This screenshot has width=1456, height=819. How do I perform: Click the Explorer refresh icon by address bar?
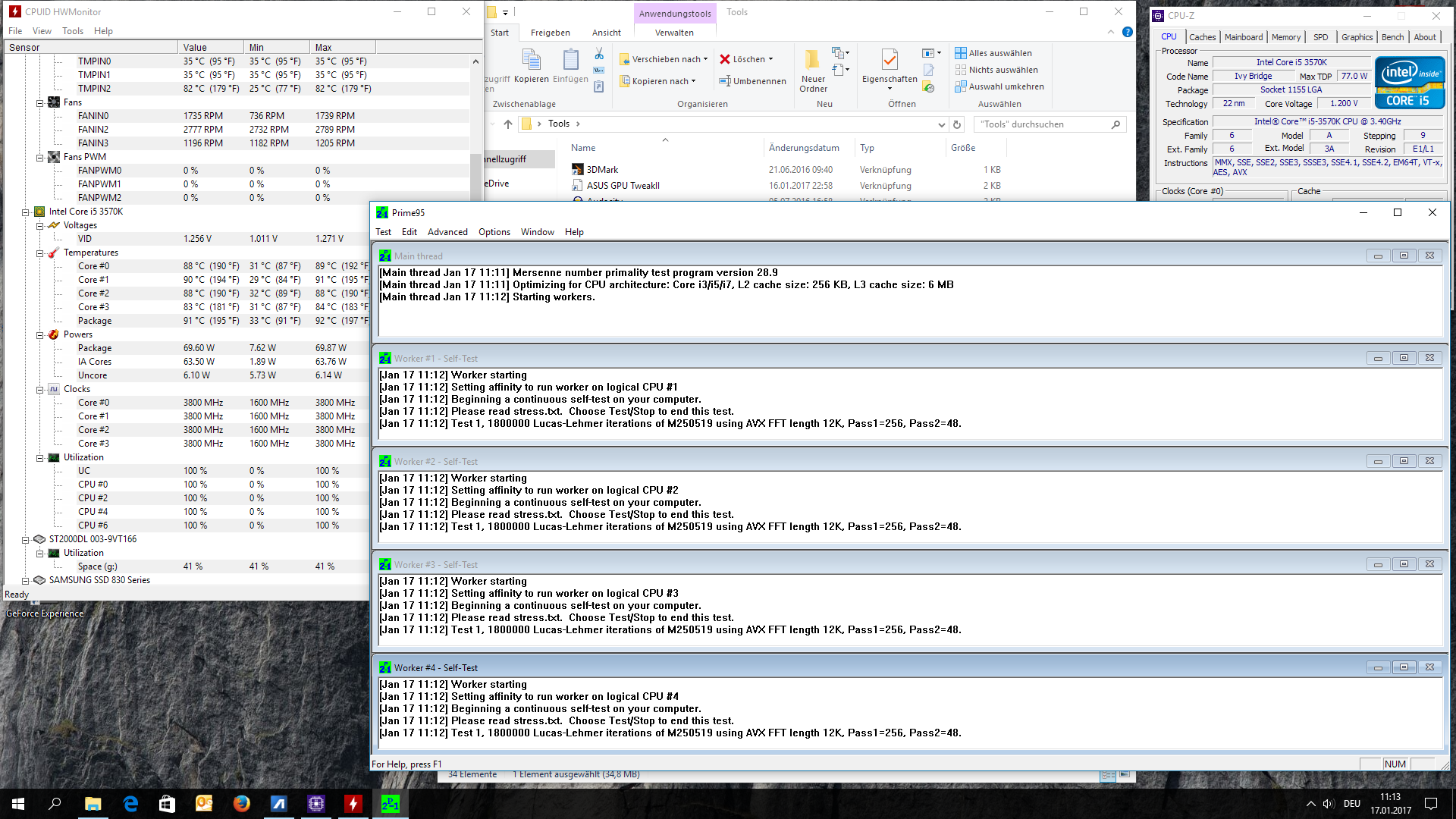point(957,124)
